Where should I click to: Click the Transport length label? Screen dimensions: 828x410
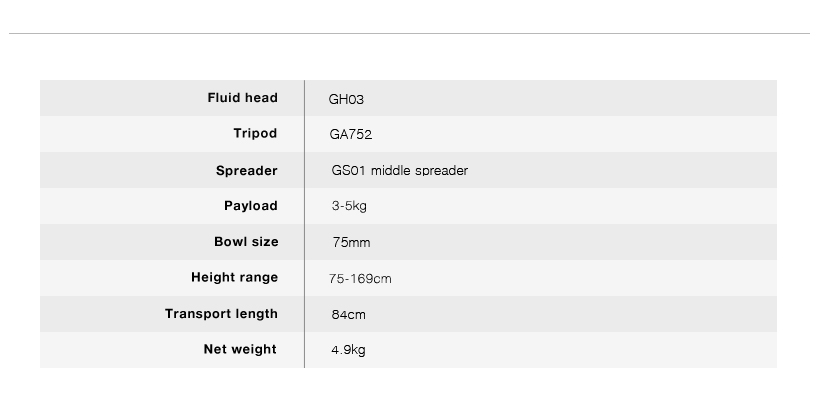click(x=221, y=314)
